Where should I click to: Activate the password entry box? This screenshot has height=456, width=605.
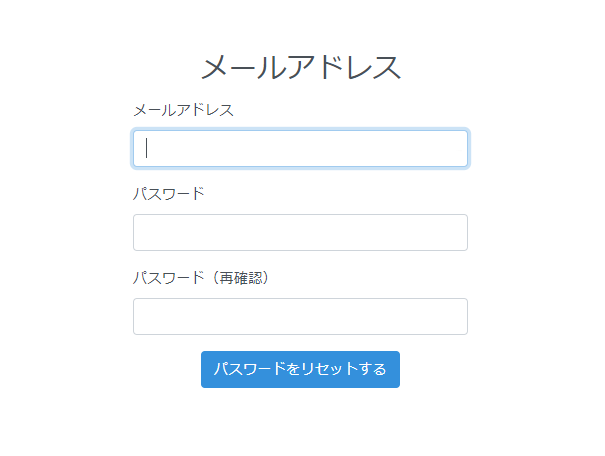pyautogui.click(x=300, y=232)
